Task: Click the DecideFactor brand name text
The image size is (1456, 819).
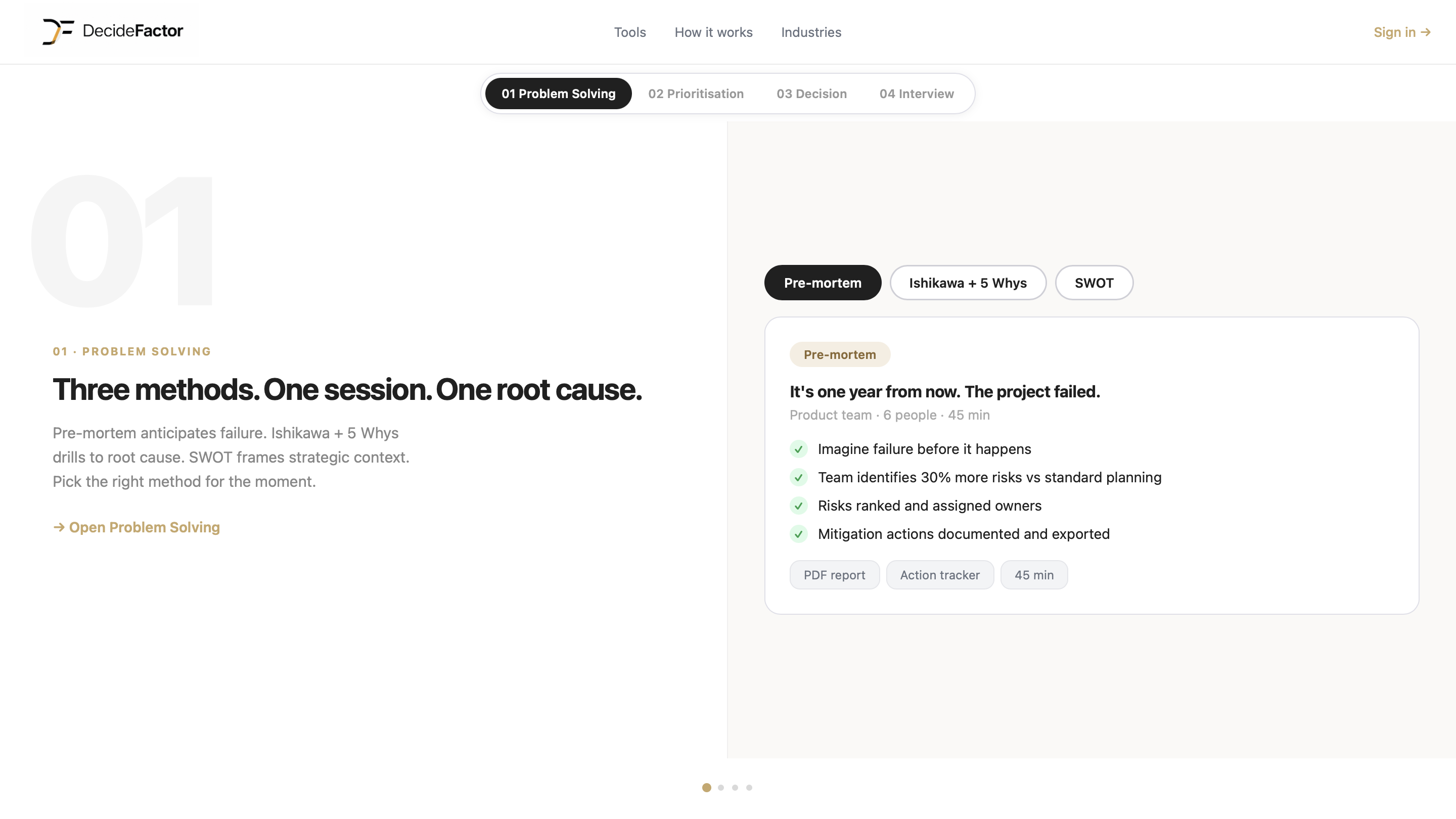Action: [133, 30]
